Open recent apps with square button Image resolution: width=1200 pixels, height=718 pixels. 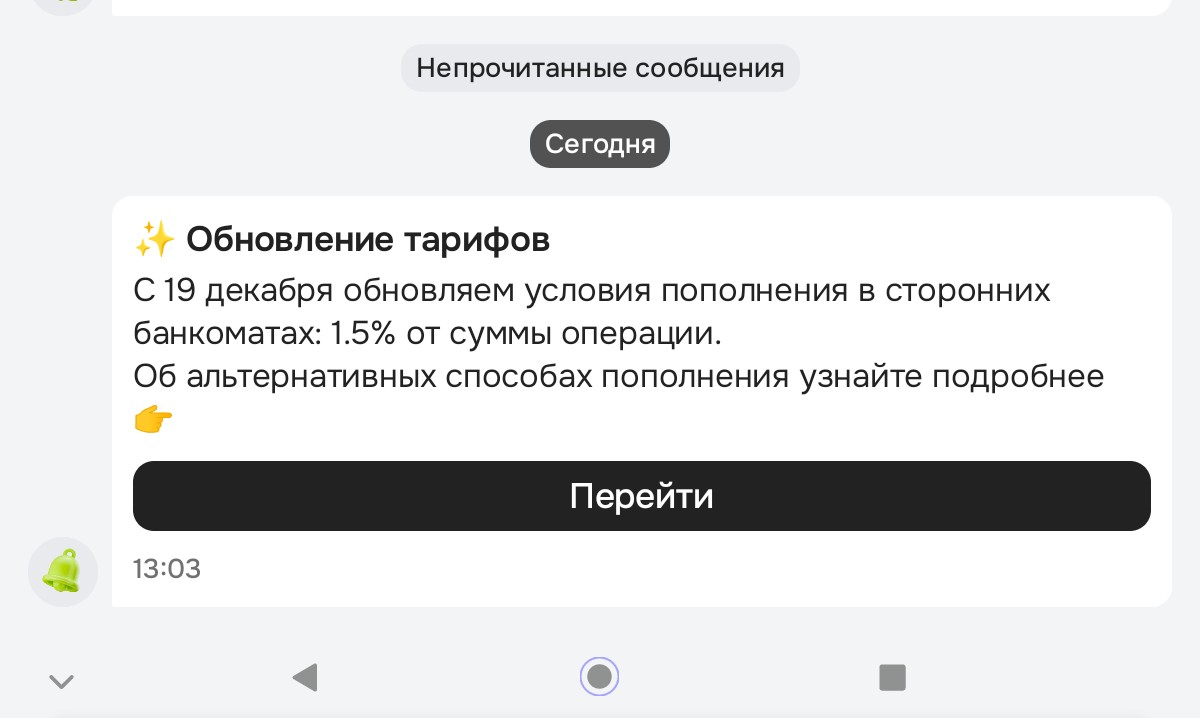click(x=892, y=677)
